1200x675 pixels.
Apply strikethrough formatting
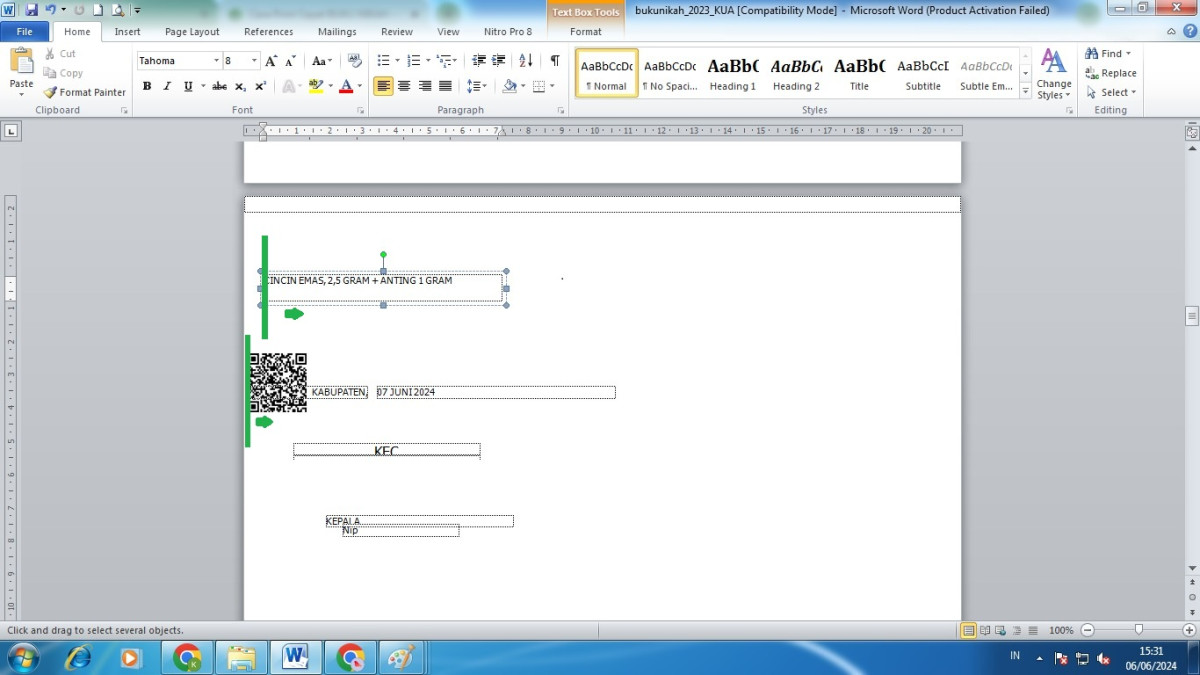point(219,86)
